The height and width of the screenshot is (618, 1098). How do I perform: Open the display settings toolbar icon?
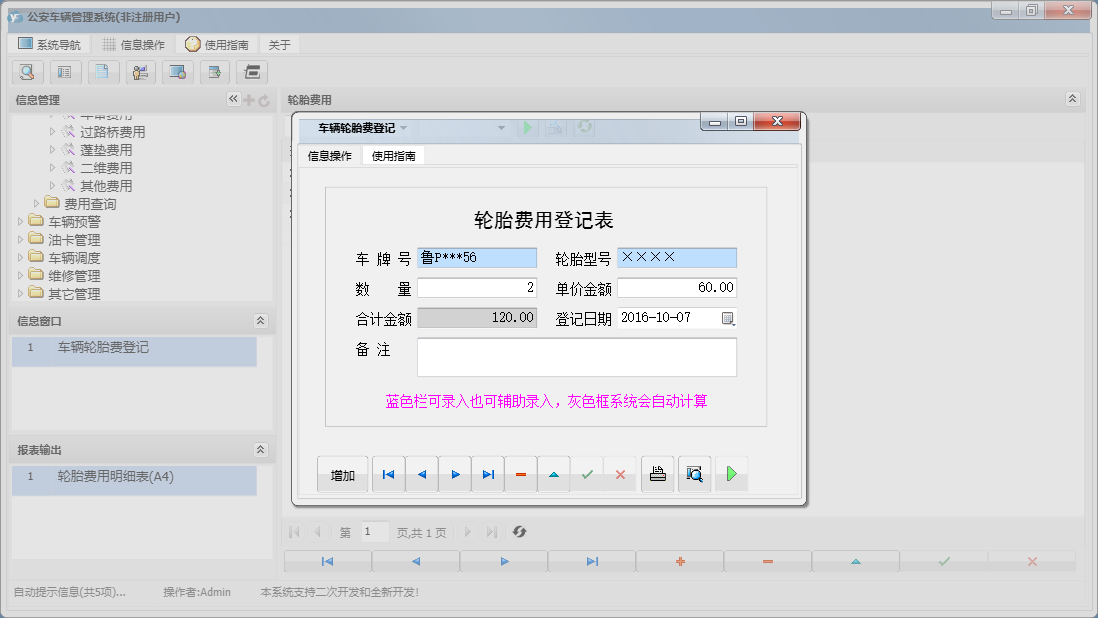[178, 72]
